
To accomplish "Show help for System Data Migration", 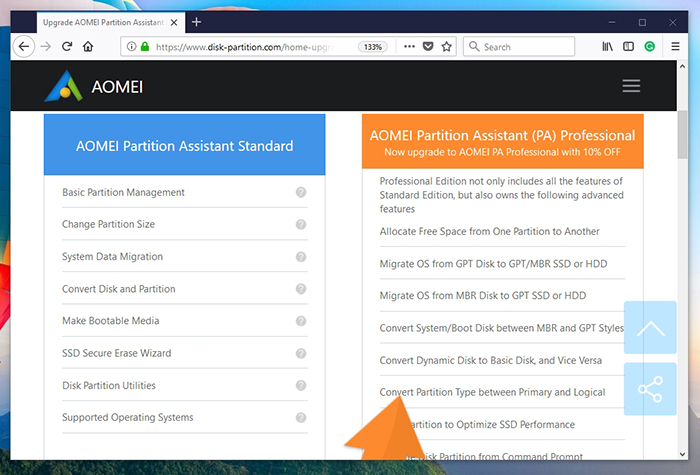I will [x=301, y=257].
